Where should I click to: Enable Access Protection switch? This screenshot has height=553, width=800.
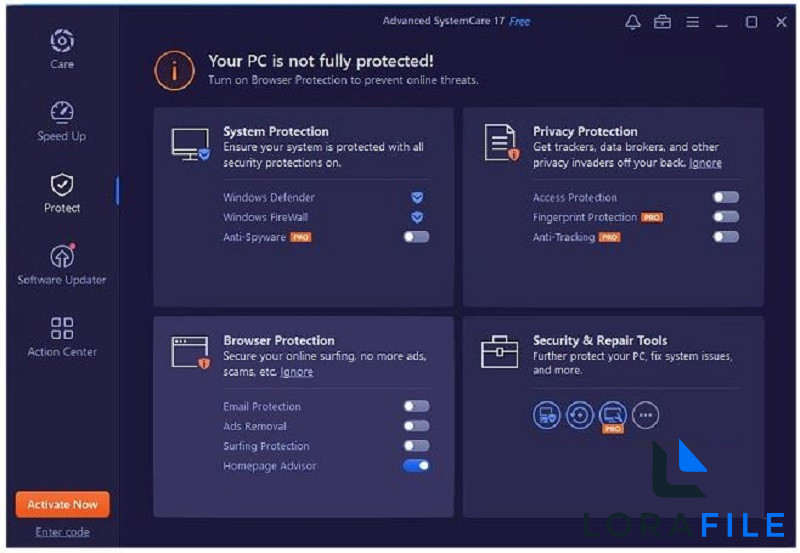pos(726,197)
